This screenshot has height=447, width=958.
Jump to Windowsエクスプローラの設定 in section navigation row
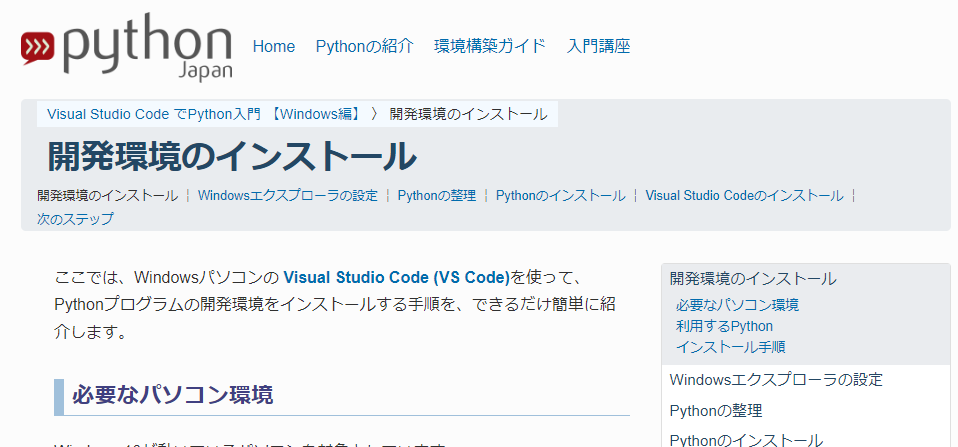click(x=288, y=196)
